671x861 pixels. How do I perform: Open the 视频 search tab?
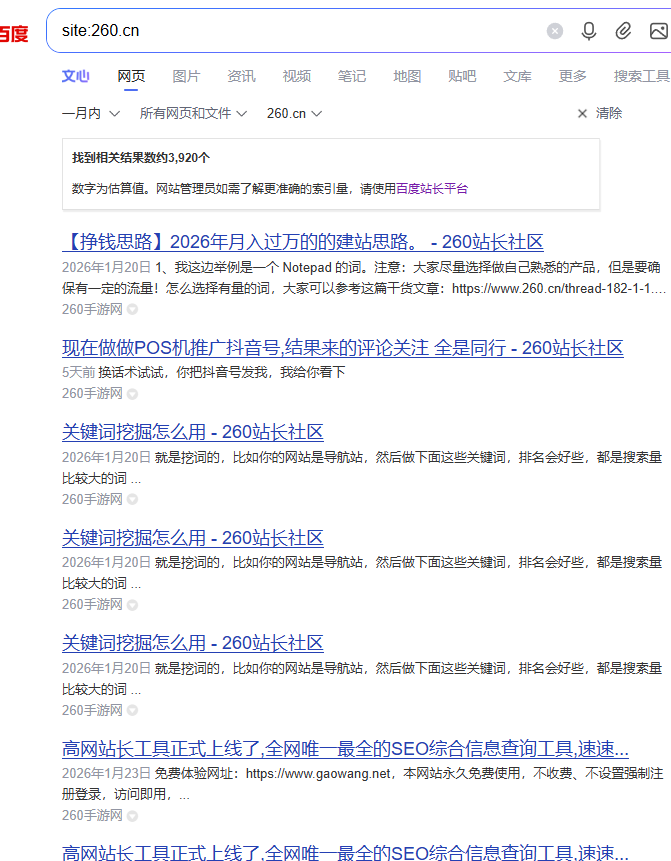296,76
